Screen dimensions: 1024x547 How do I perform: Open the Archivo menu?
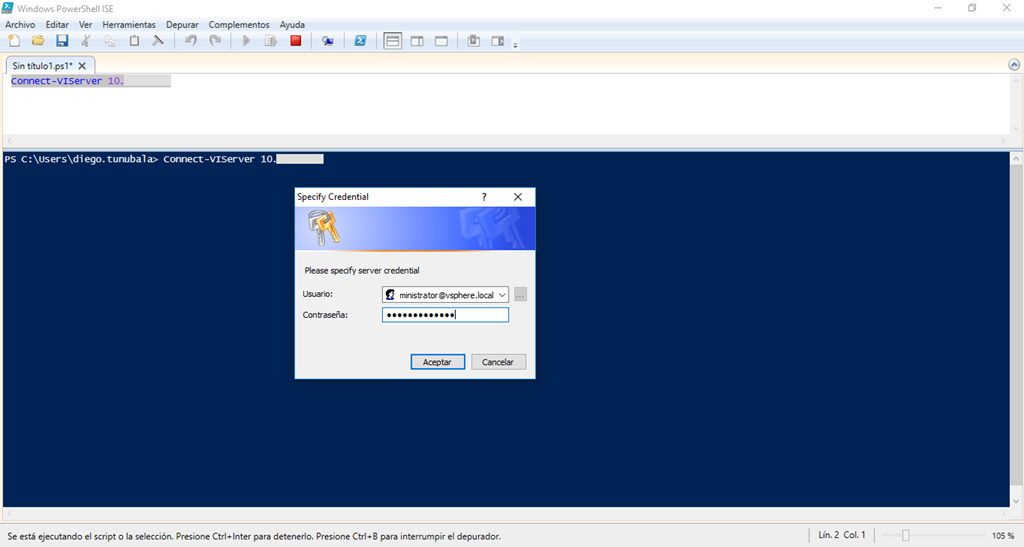[x=20, y=24]
